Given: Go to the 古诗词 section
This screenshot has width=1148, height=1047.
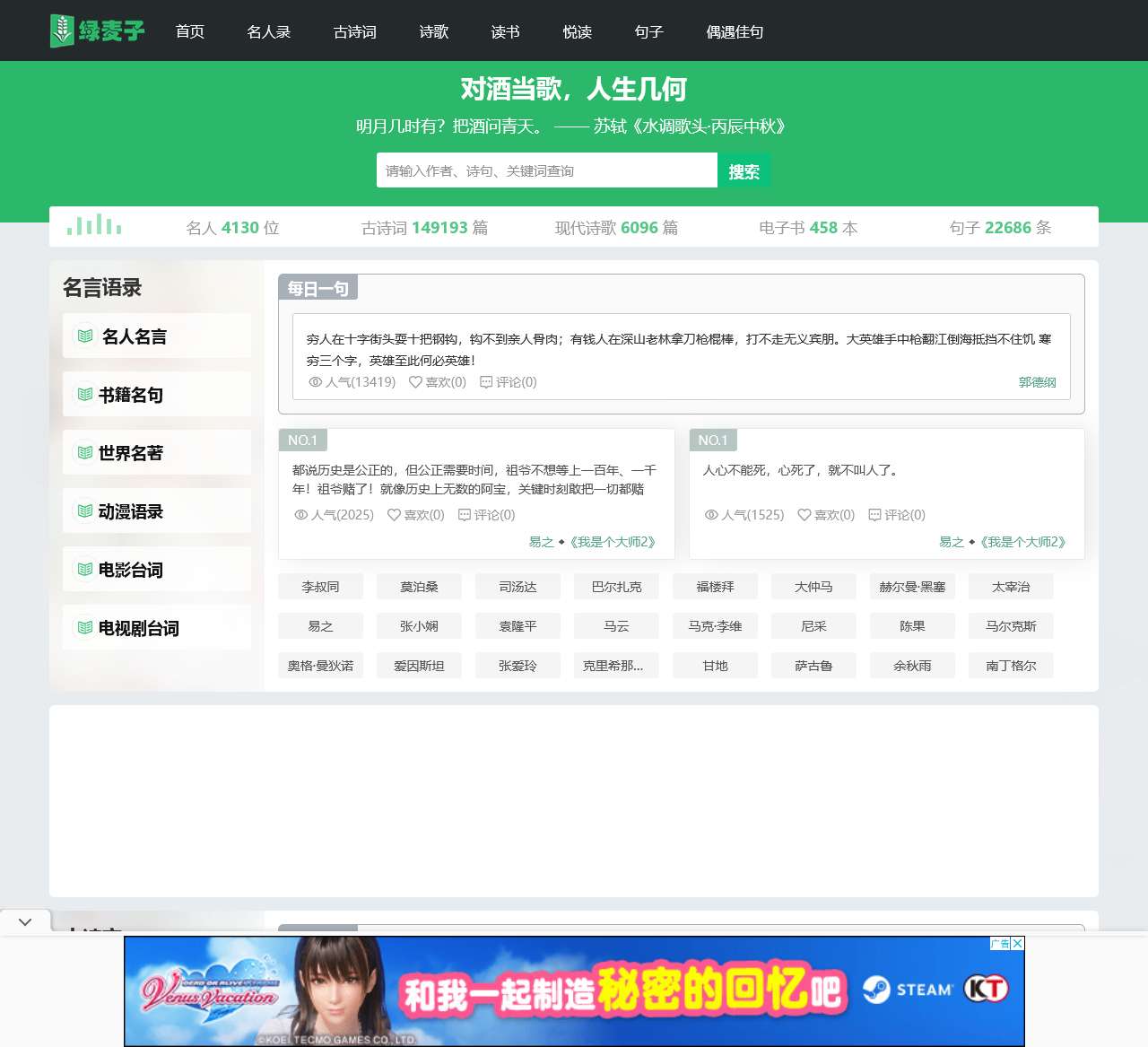Looking at the screenshot, I should tap(355, 31).
